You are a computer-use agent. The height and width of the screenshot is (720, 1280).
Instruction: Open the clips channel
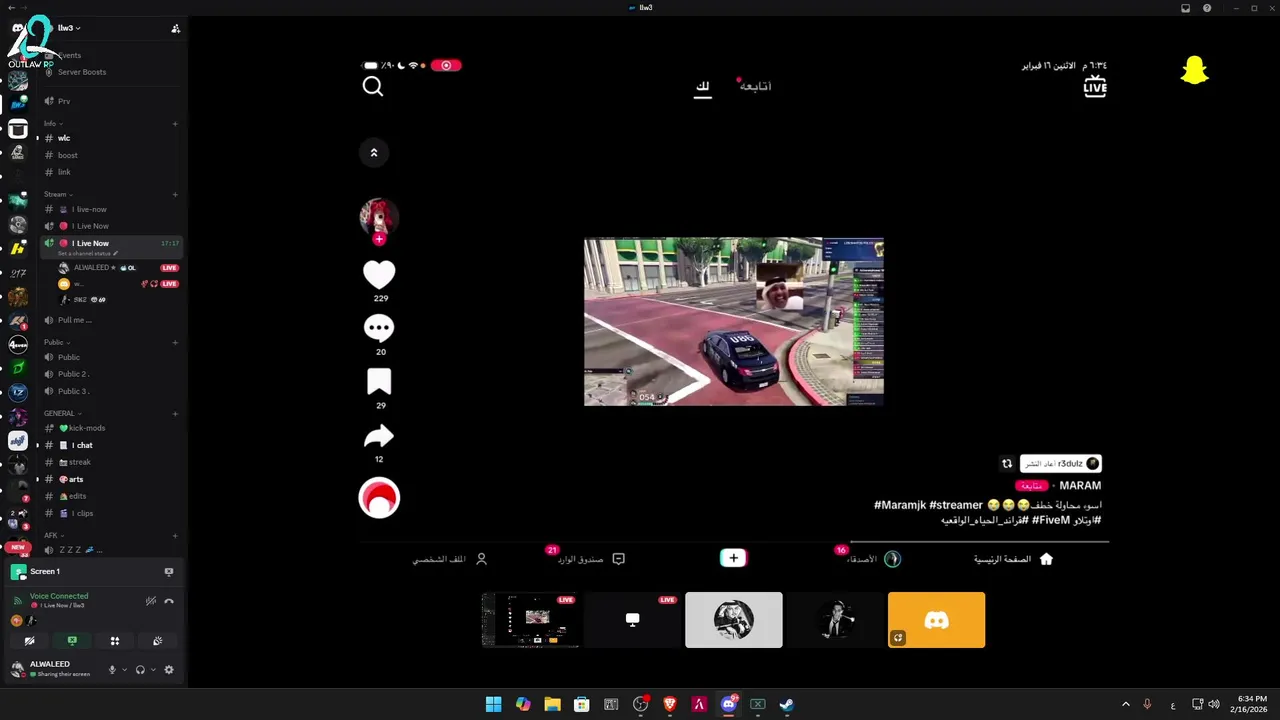click(x=110, y=513)
